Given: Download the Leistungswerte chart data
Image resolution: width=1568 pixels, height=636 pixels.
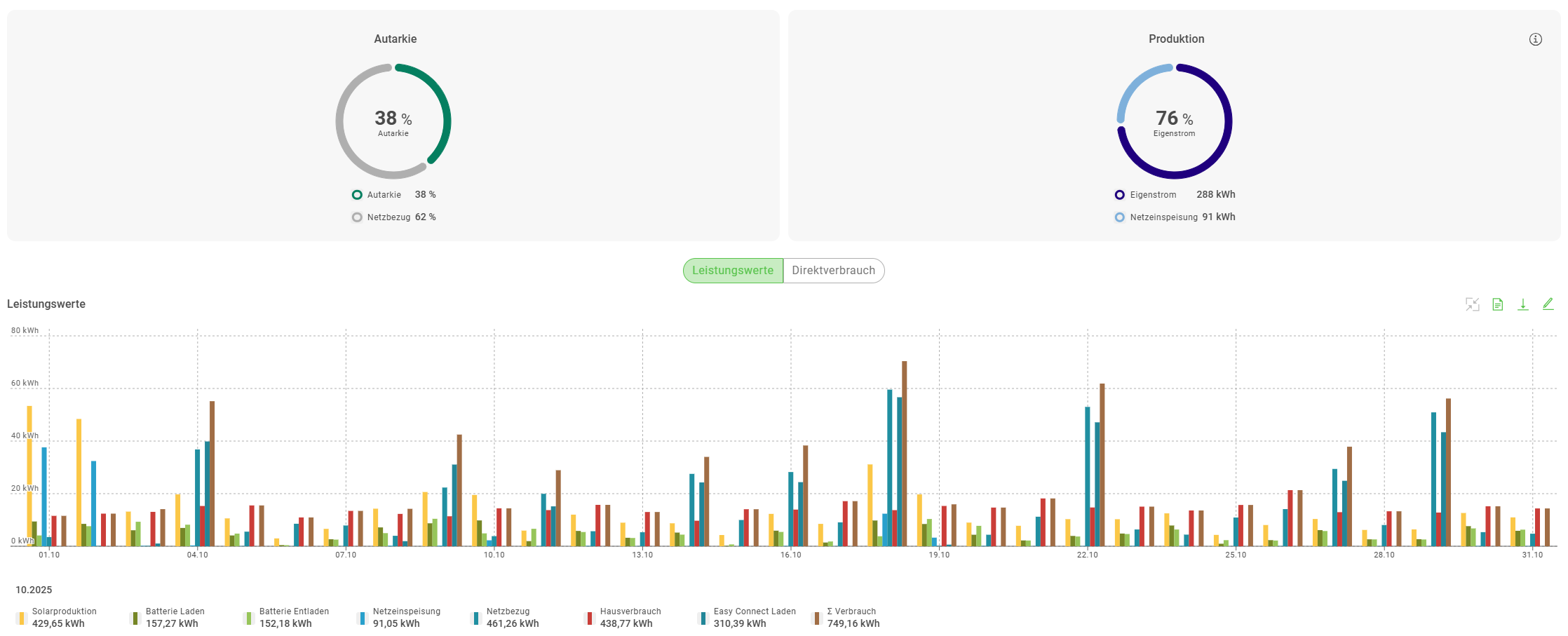Looking at the screenshot, I should pyautogui.click(x=1522, y=304).
